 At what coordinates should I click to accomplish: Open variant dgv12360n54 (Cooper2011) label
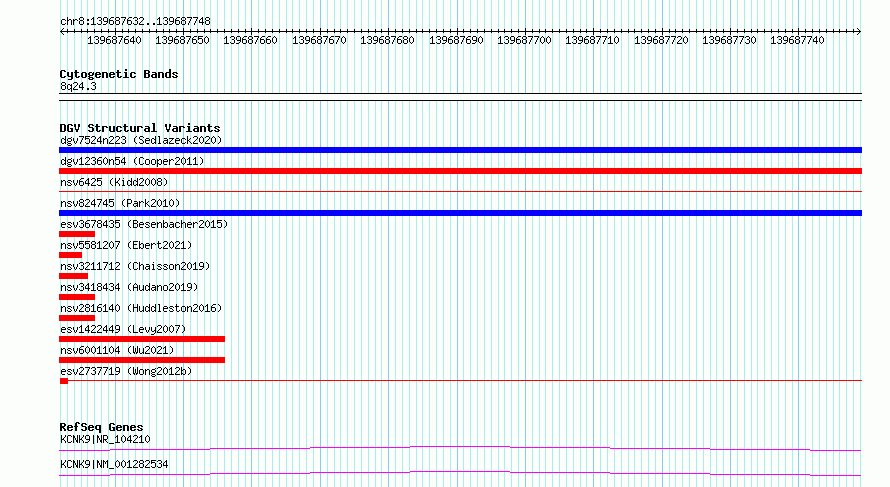pyautogui.click(x=132, y=161)
